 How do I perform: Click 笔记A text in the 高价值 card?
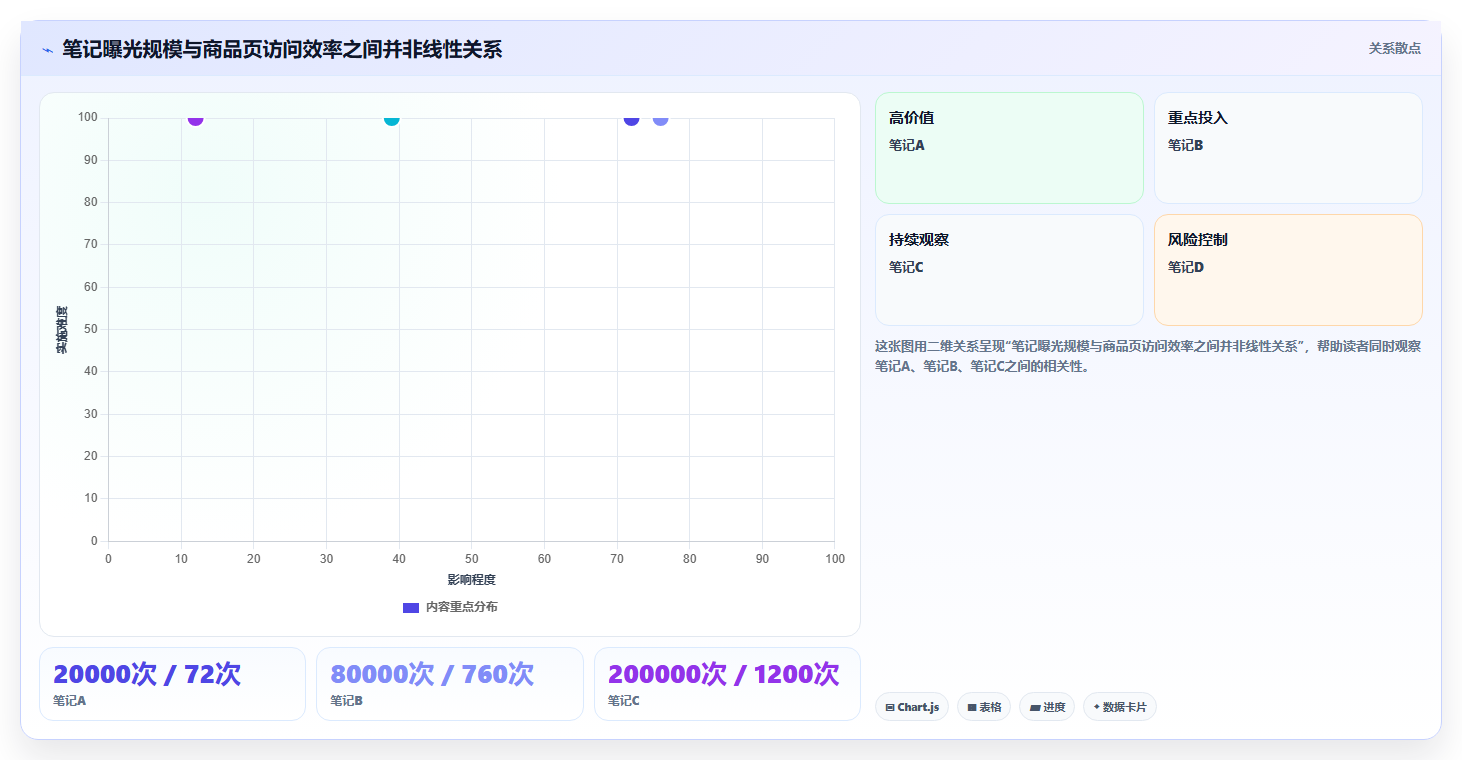click(x=907, y=145)
